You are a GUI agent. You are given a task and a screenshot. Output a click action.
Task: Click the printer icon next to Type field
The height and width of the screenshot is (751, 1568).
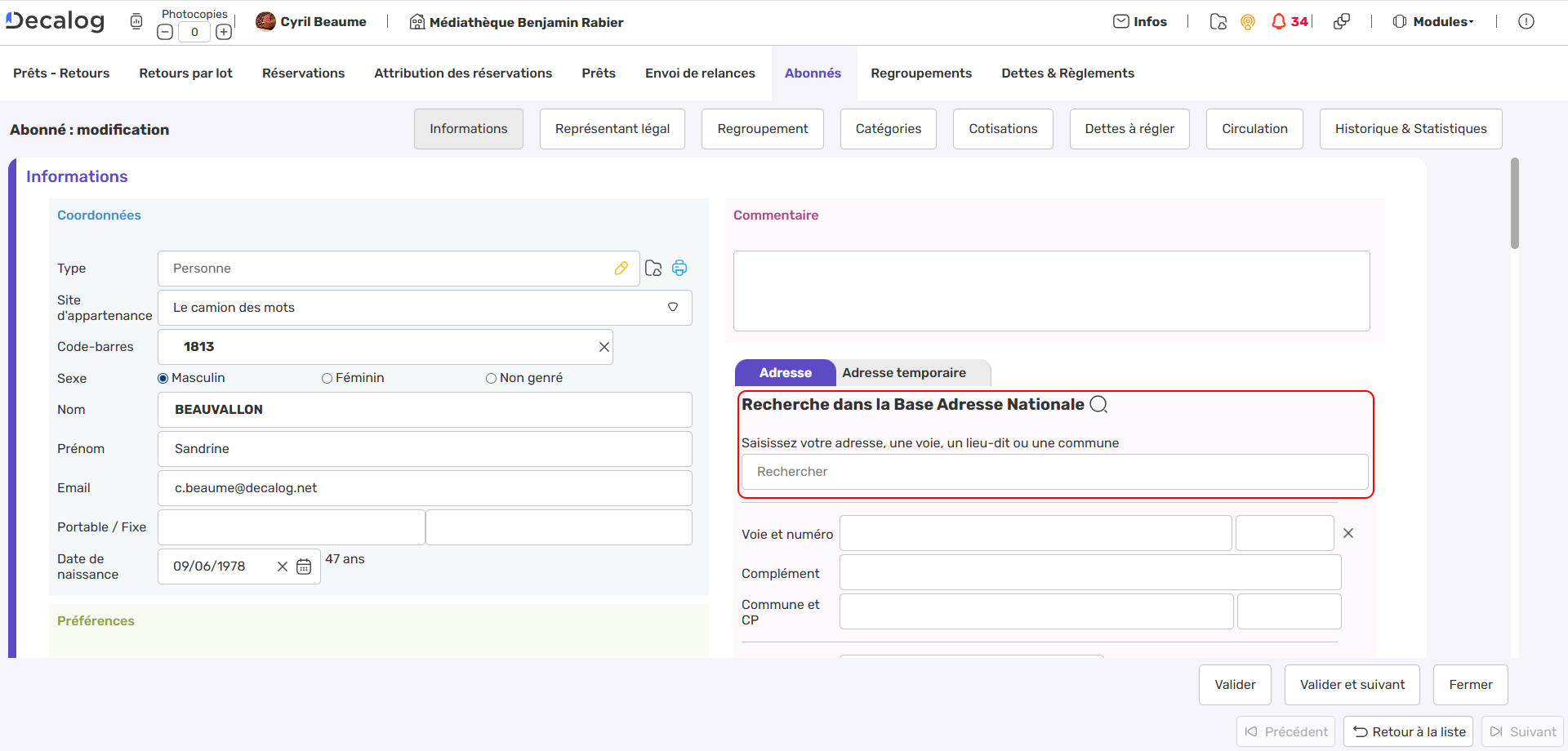click(x=679, y=269)
